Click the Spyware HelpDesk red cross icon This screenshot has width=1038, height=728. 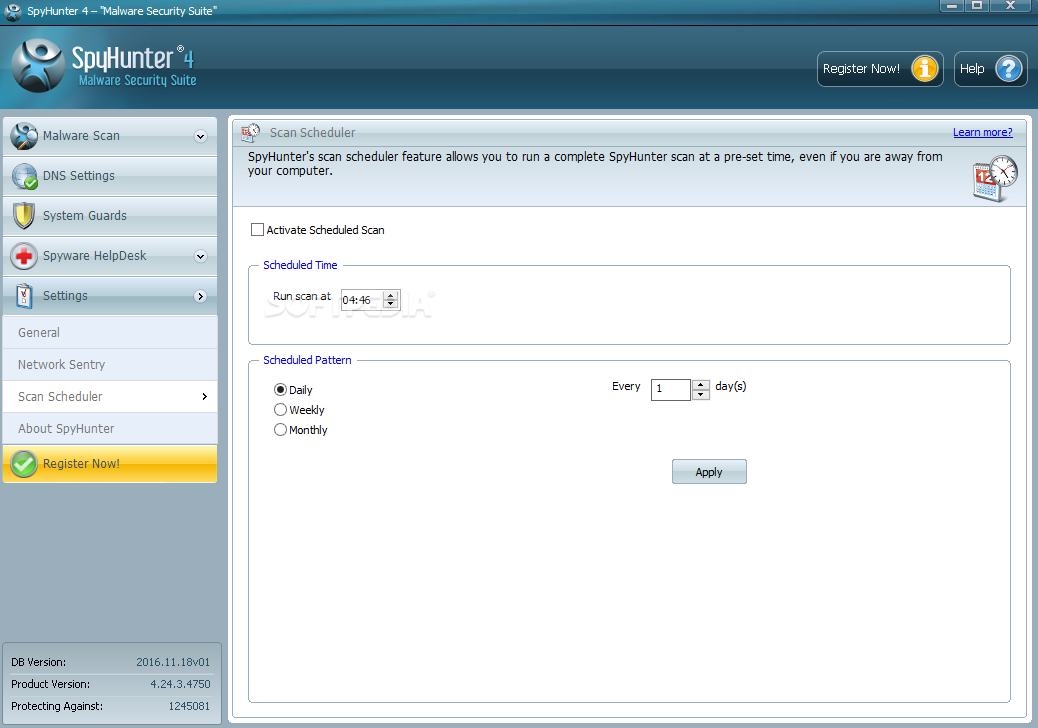[x=24, y=256]
